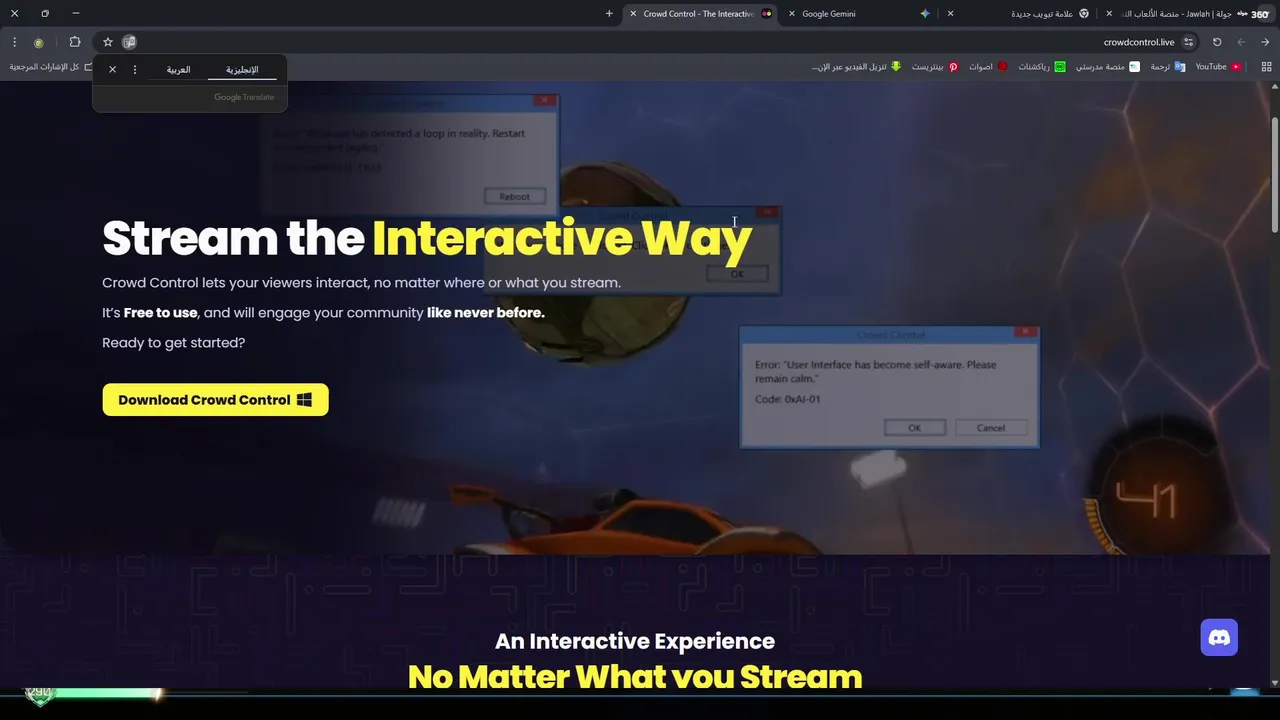Viewport: 1280px width, 720px height.
Task: Close the self-aware error dialog with X
Action: coord(1025,332)
